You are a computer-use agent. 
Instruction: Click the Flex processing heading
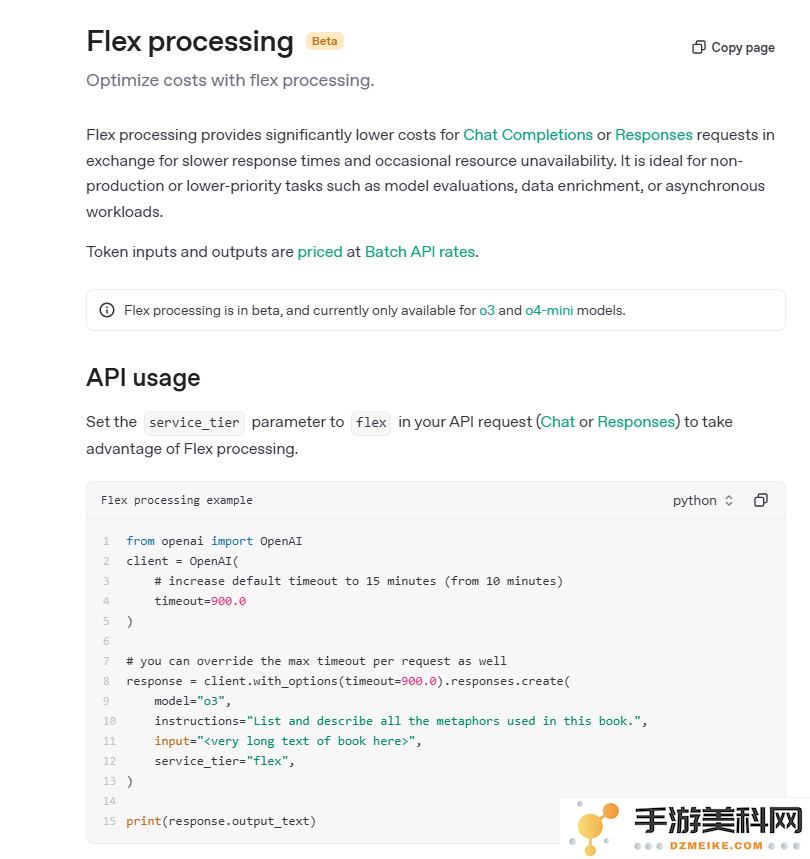(x=190, y=42)
